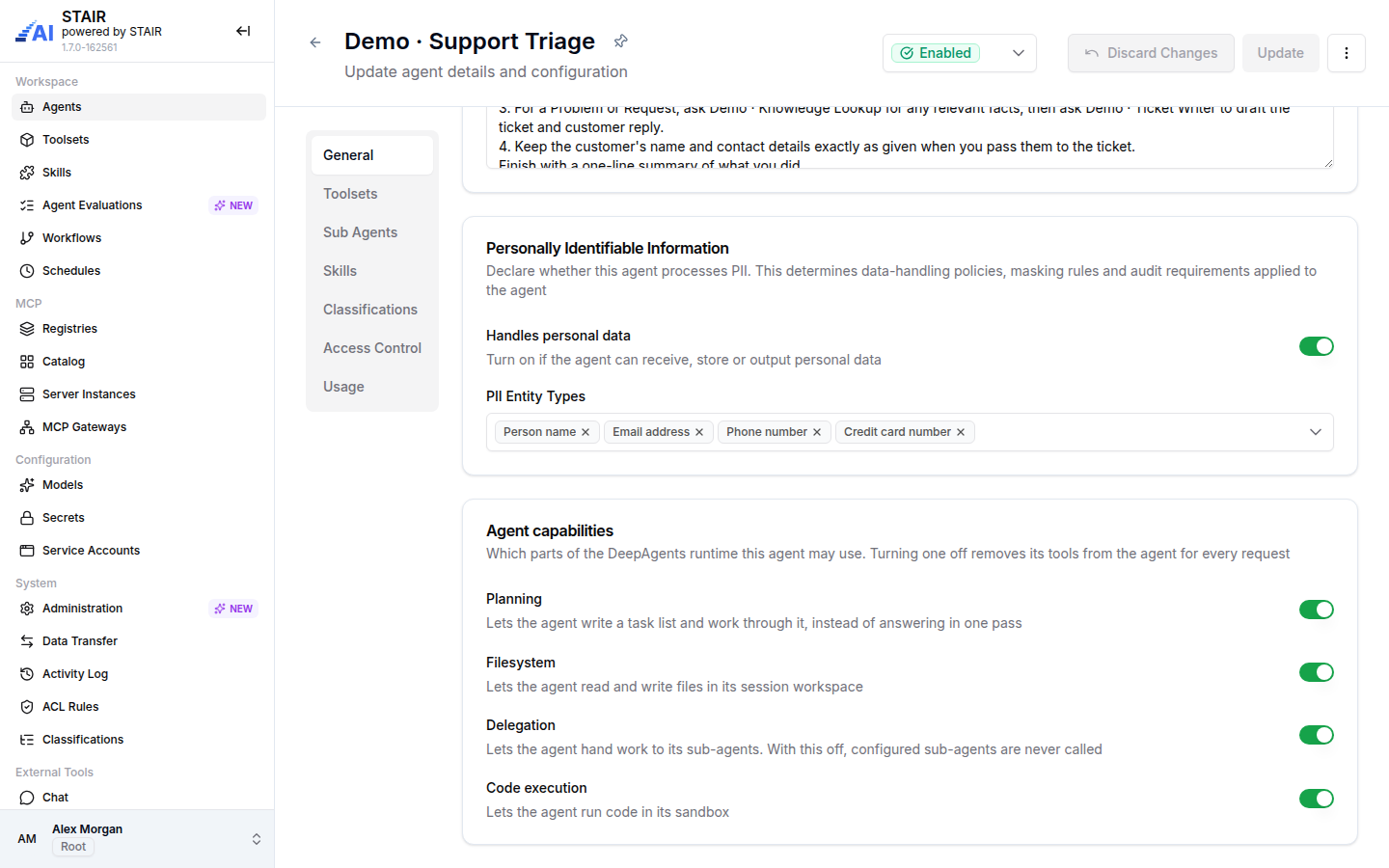The width and height of the screenshot is (1389, 868).
Task: Select the Sub Agents tab
Action: coord(372,232)
